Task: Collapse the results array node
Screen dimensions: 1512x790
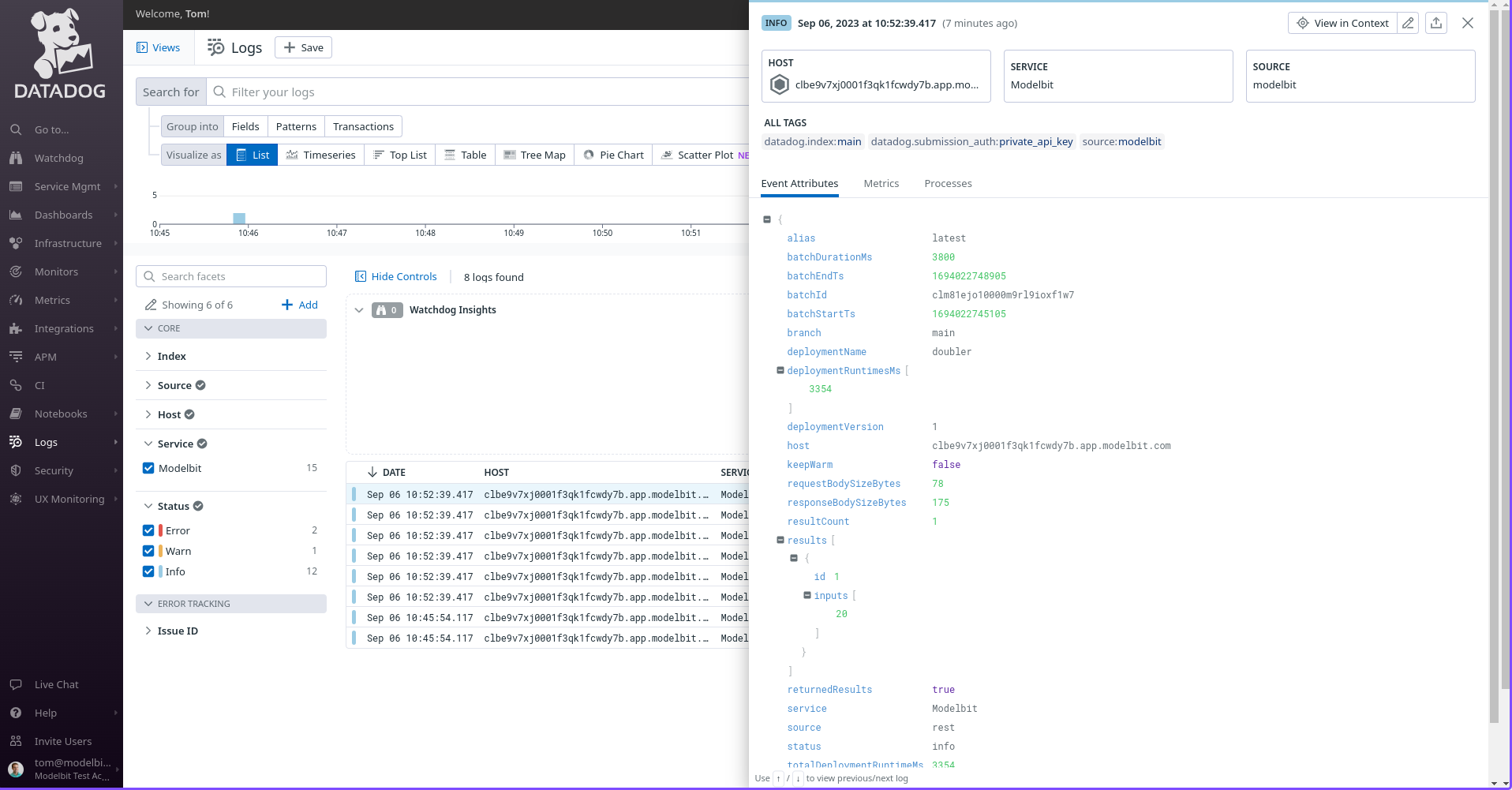Action: 780,540
